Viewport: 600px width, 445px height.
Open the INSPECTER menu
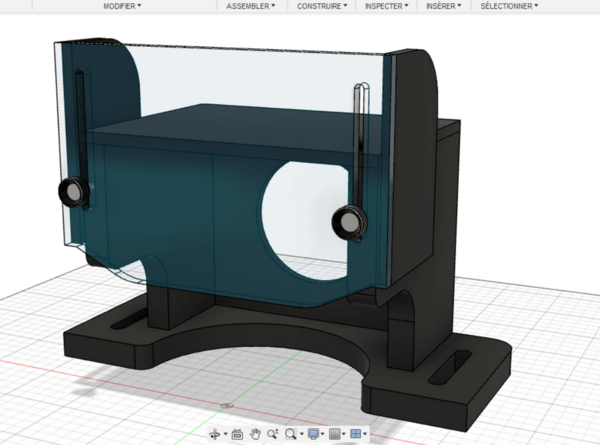[x=385, y=5]
